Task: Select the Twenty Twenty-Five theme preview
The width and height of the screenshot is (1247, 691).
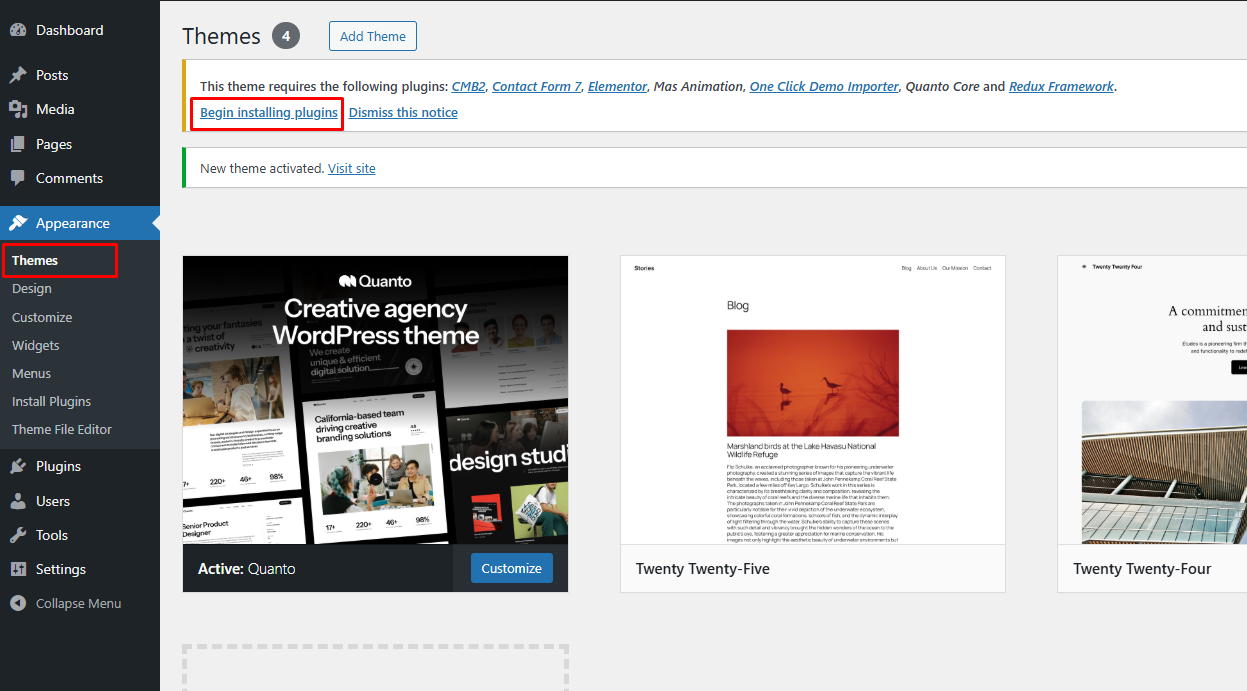Action: pyautogui.click(x=813, y=400)
